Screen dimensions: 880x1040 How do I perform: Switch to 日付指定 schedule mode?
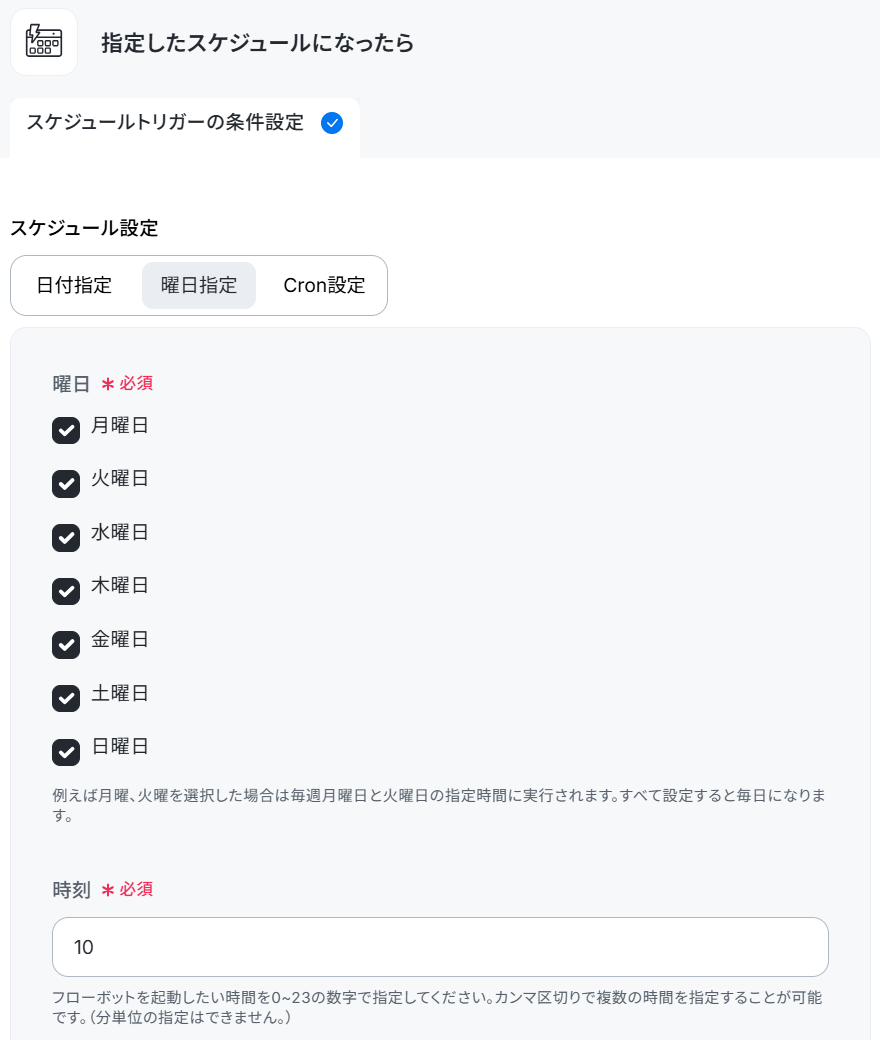click(74, 285)
